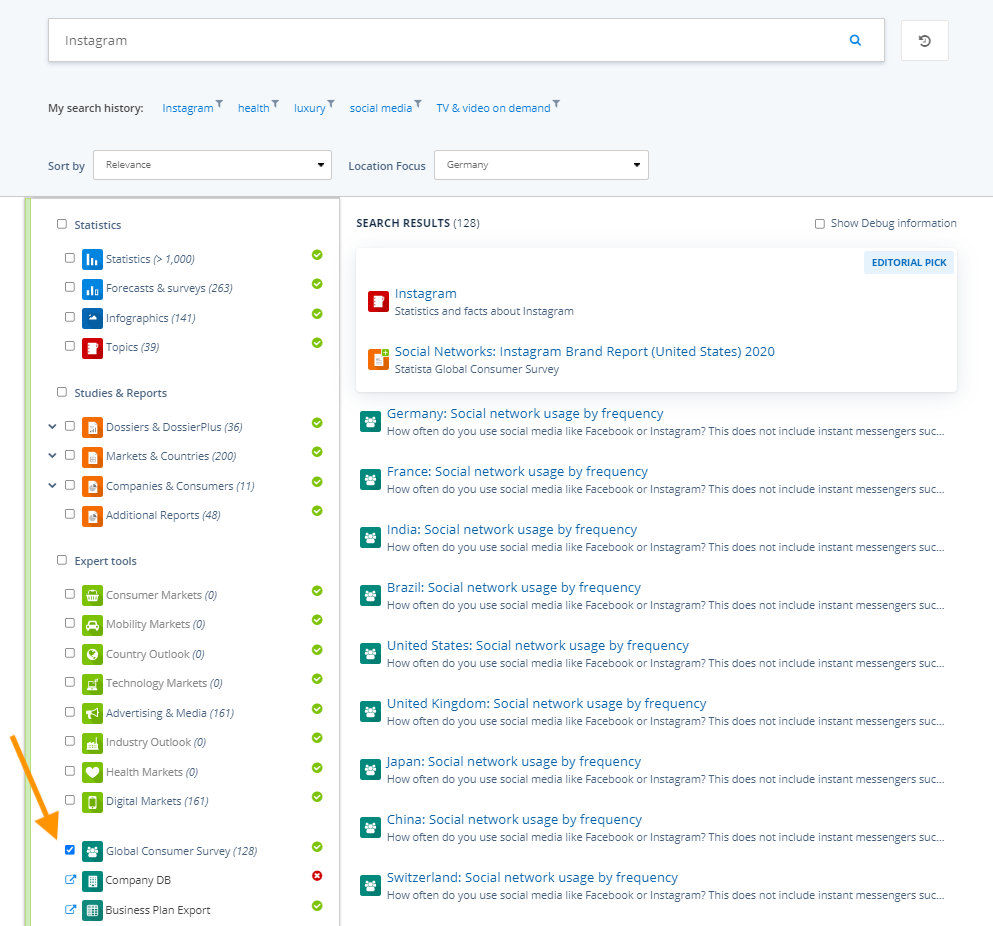This screenshot has width=993, height=926.
Task: Click filter funnel next to health history
Action: coord(275,103)
